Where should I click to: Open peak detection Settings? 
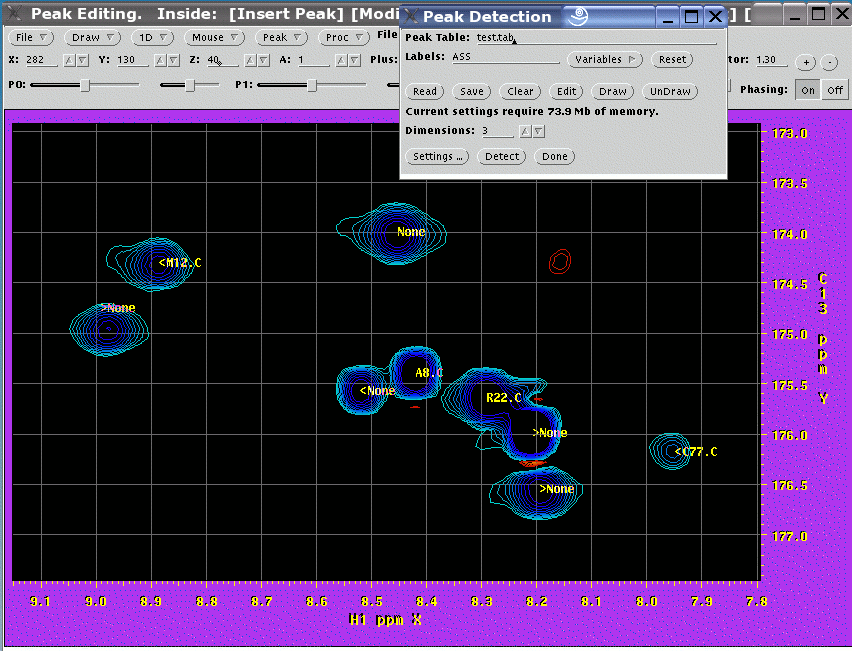pos(437,157)
